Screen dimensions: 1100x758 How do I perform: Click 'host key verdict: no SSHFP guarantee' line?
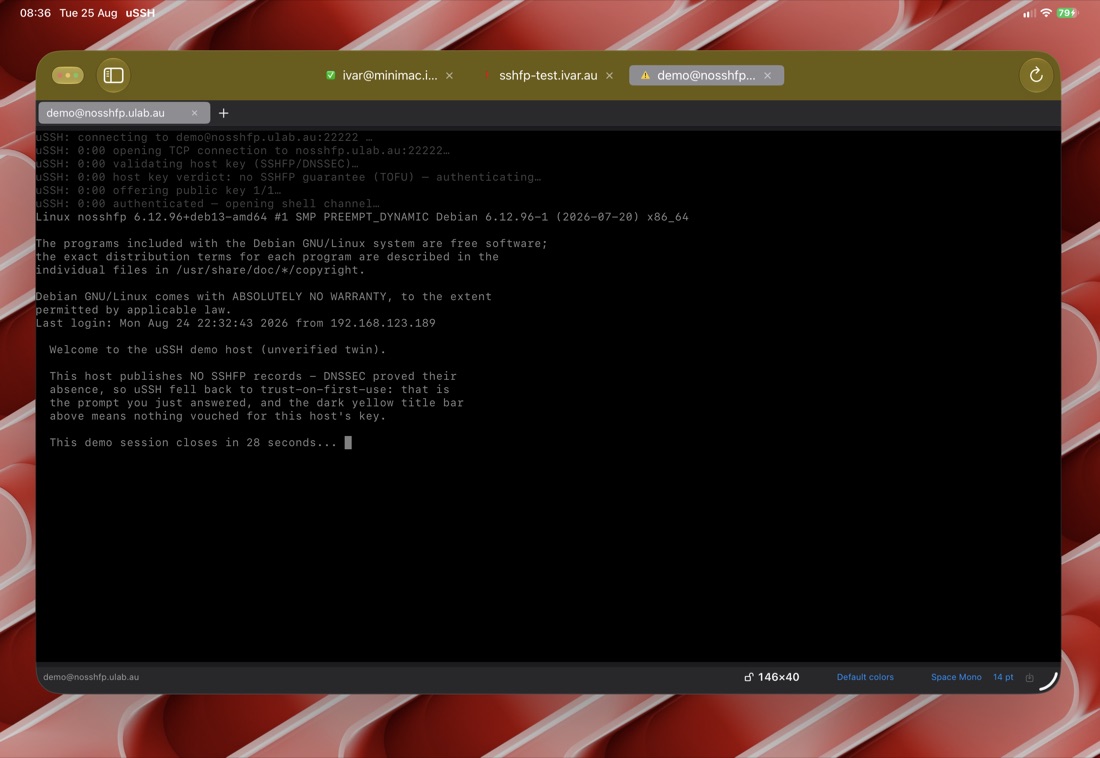[x=288, y=177]
